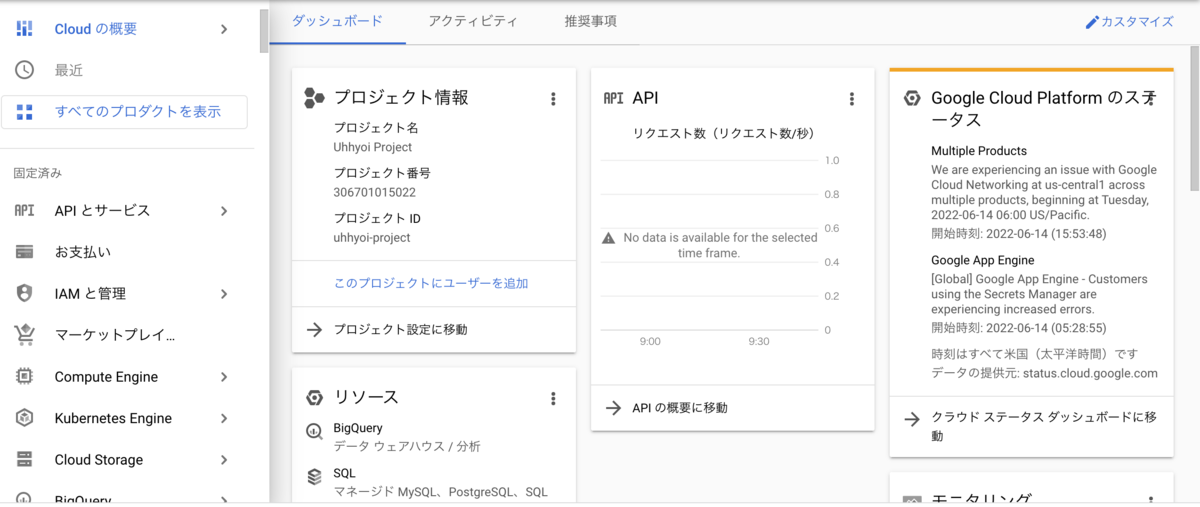Click the API icon in API card header
1200x507 pixels.
[613, 98]
